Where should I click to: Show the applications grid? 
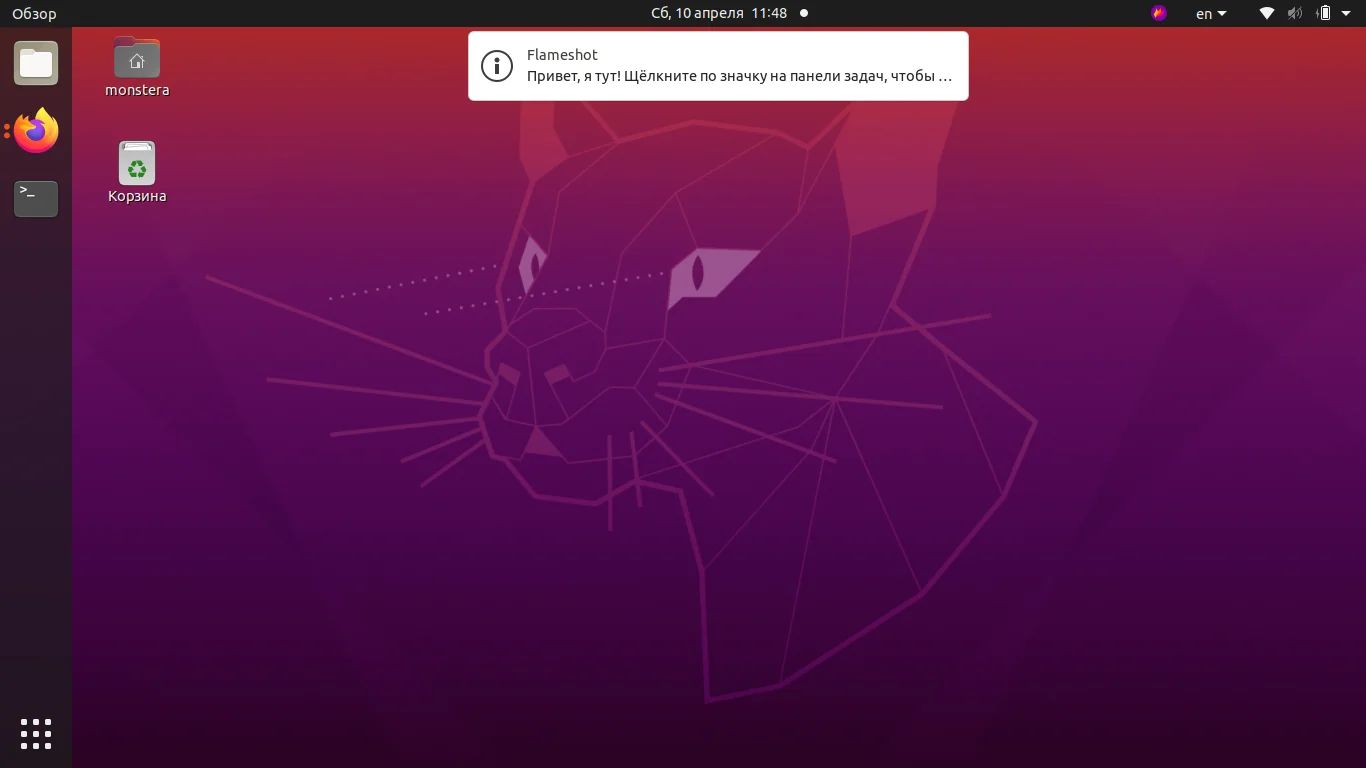coord(35,733)
